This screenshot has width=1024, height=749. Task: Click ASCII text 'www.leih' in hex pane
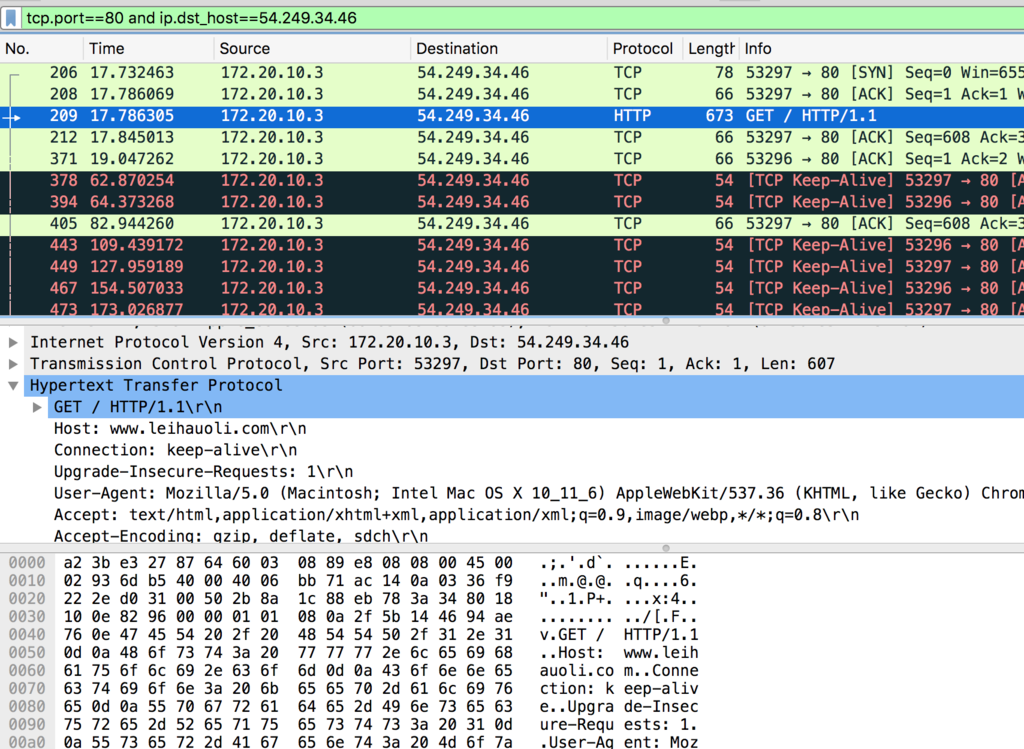click(x=661, y=652)
